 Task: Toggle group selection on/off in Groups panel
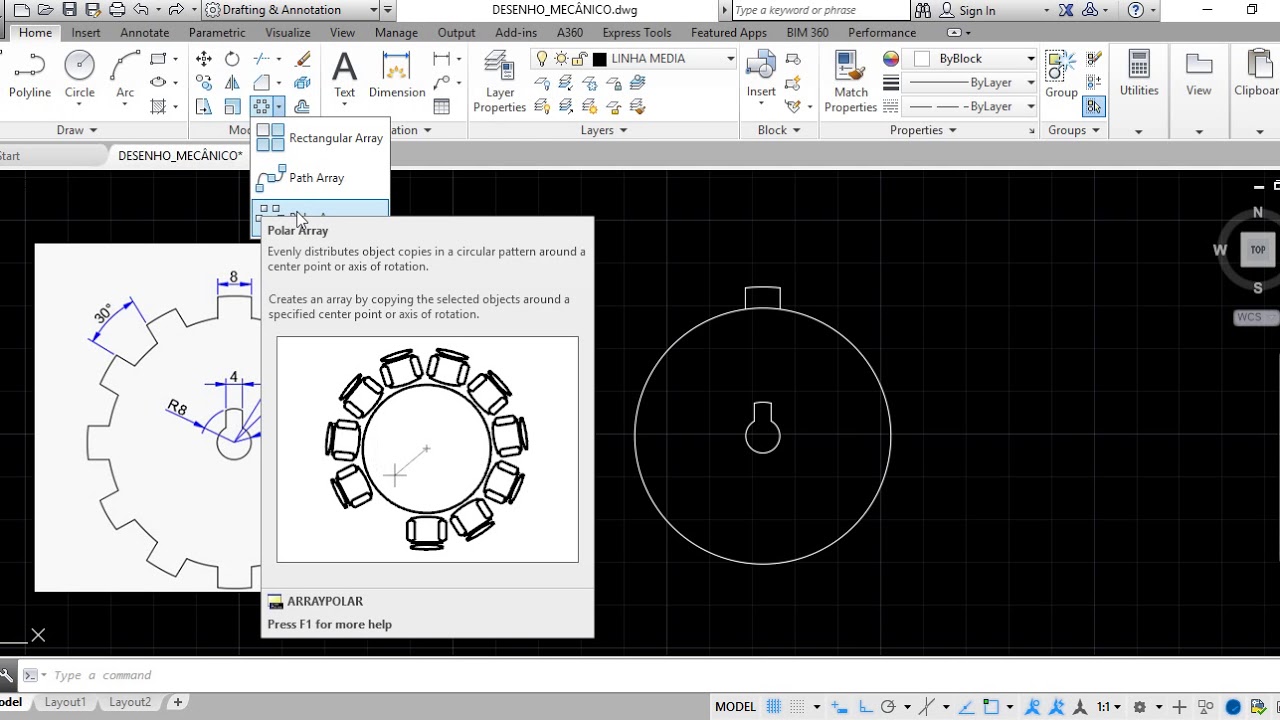(1094, 107)
